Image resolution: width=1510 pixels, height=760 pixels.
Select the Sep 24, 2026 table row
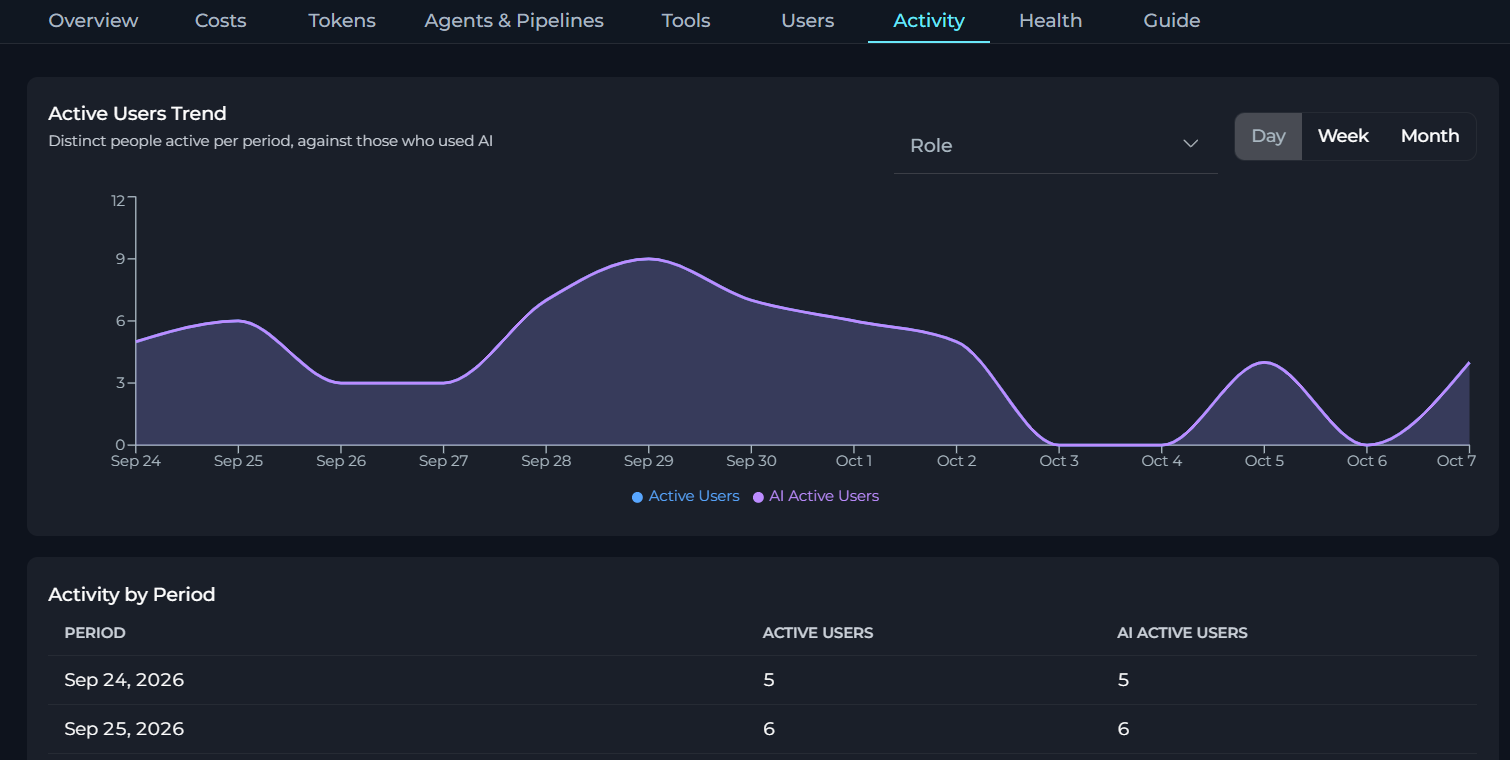[x=762, y=680]
